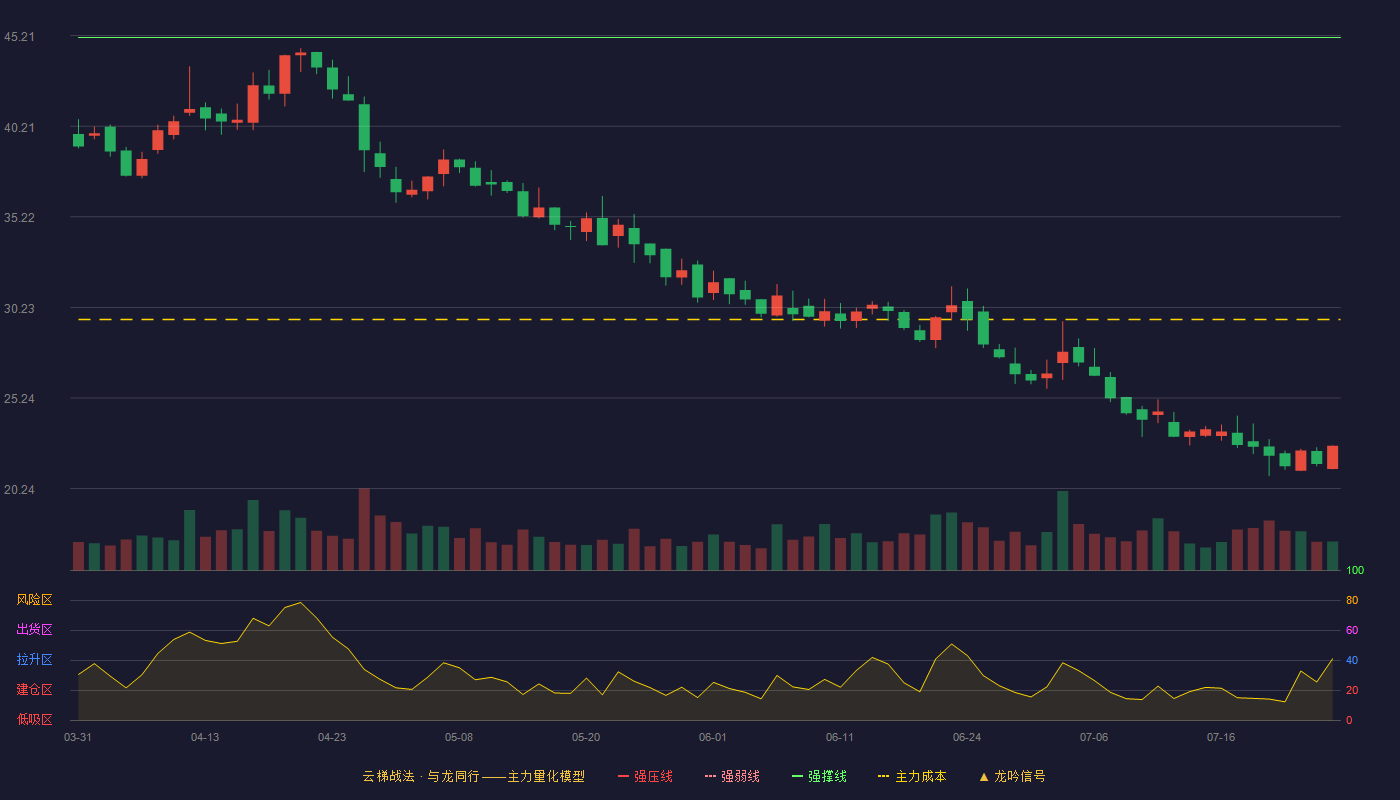Image resolution: width=1400 pixels, height=800 pixels.
Task: Toggle the 强压线 legend entry
Action: tap(645, 776)
